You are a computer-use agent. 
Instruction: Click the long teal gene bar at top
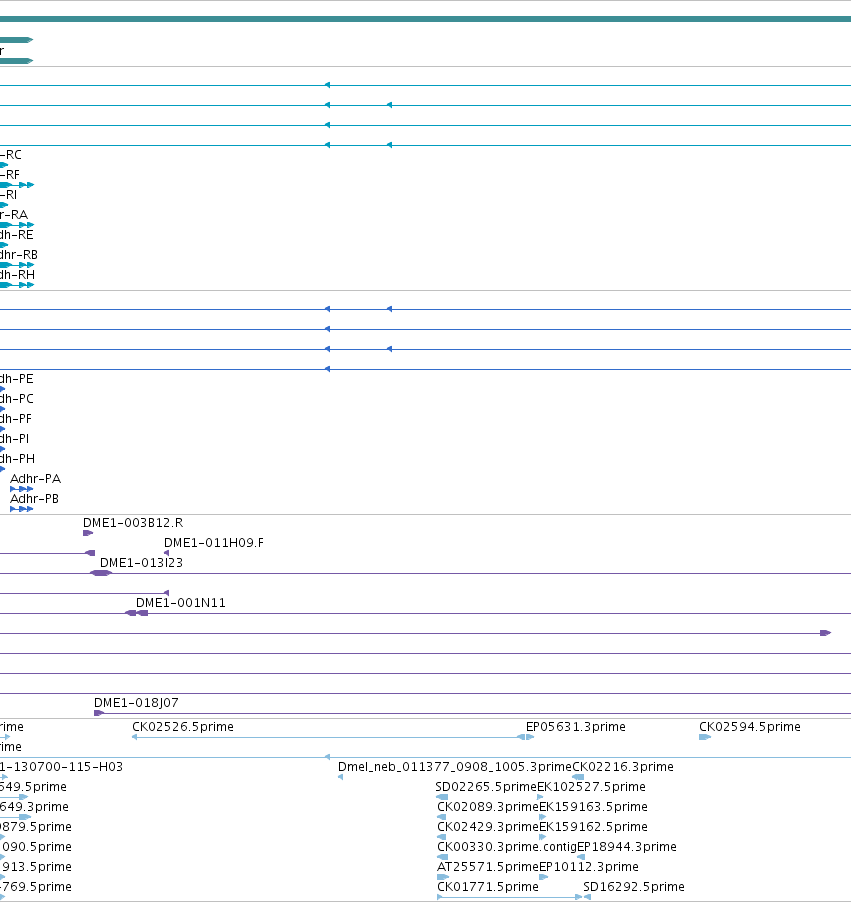[x=425, y=19]
